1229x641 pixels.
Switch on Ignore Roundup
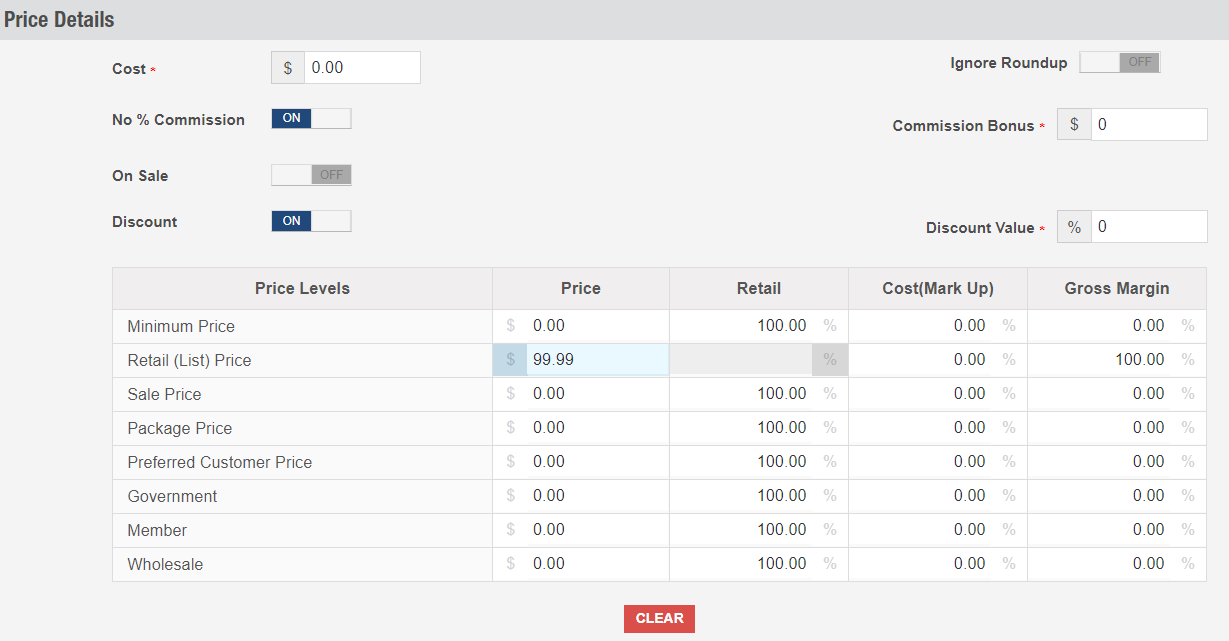pos(1120,63)
